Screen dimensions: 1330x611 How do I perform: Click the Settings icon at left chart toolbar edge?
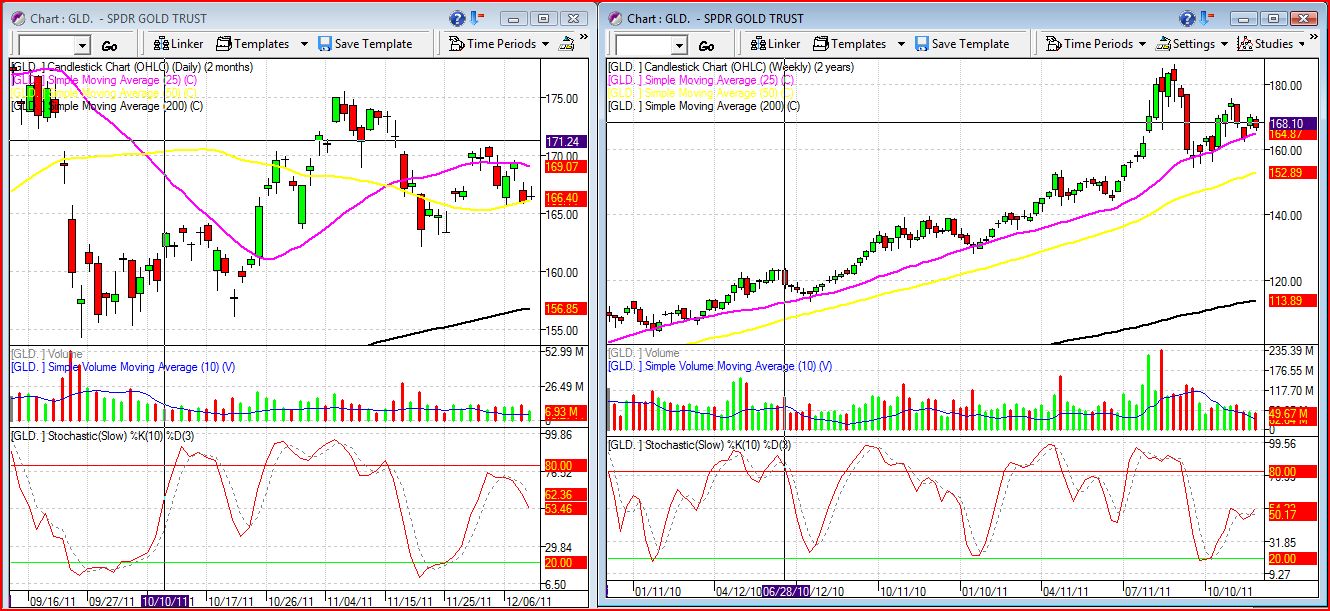(x=567, y=44)
